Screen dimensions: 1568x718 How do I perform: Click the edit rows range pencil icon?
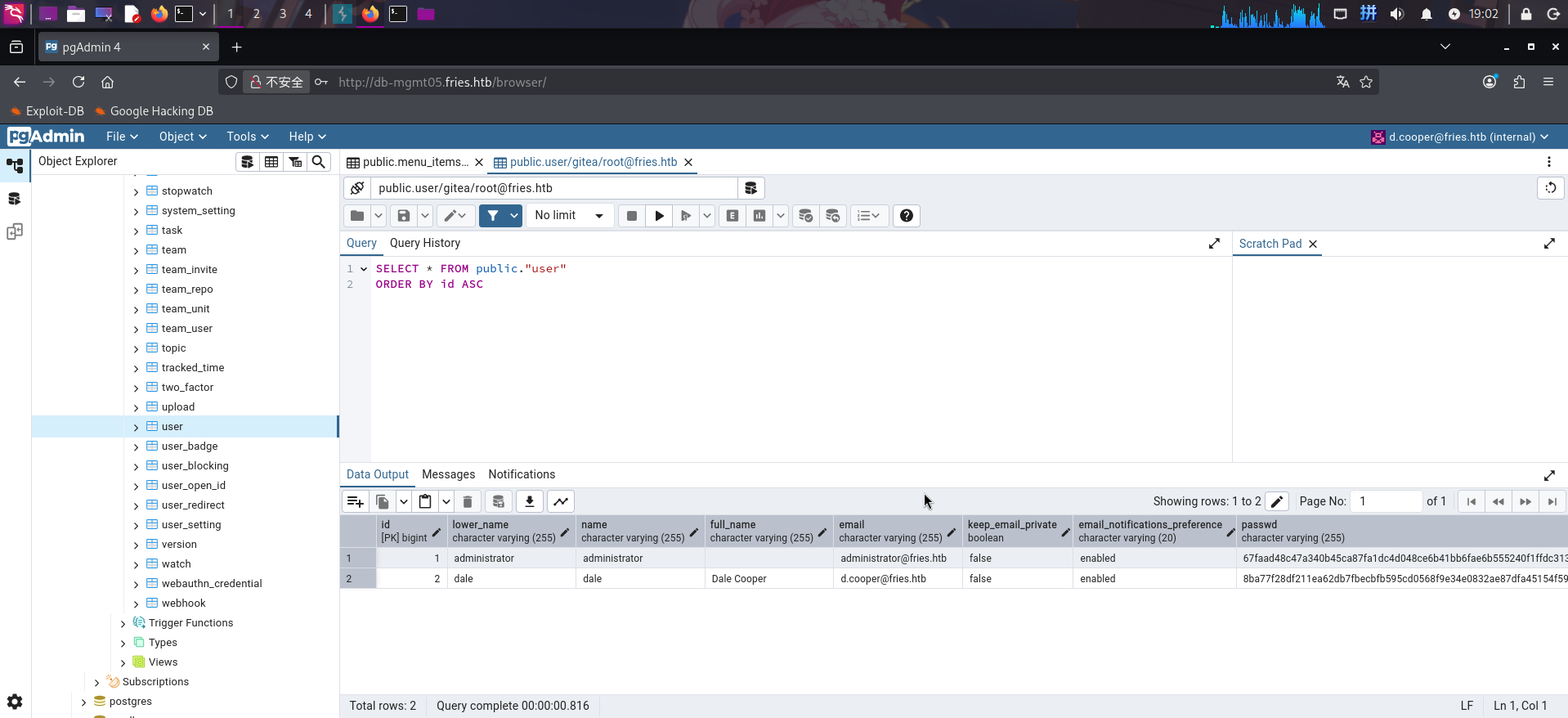(1277, 502)
